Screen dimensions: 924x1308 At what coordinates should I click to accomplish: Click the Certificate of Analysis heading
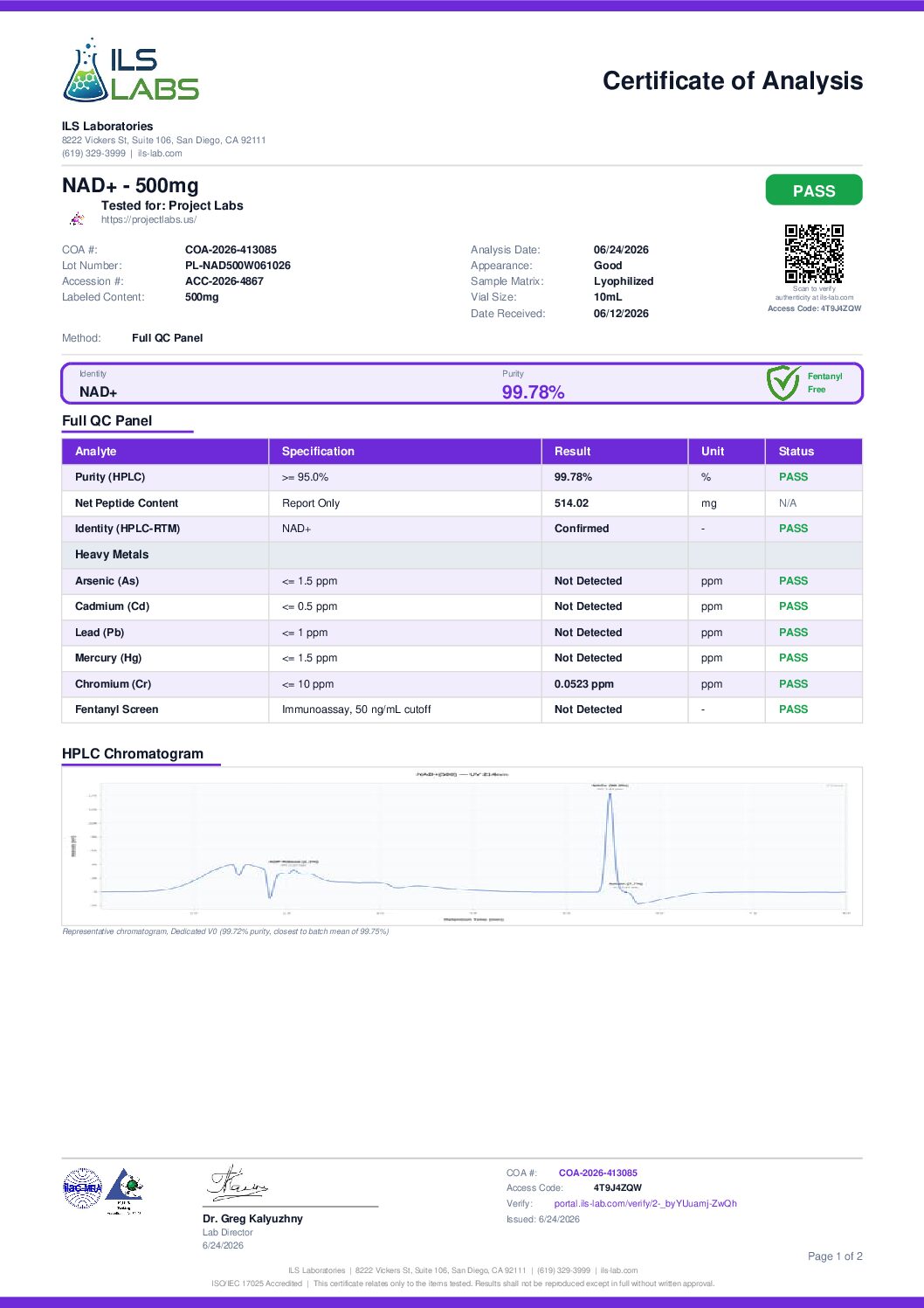click(733, 80)
